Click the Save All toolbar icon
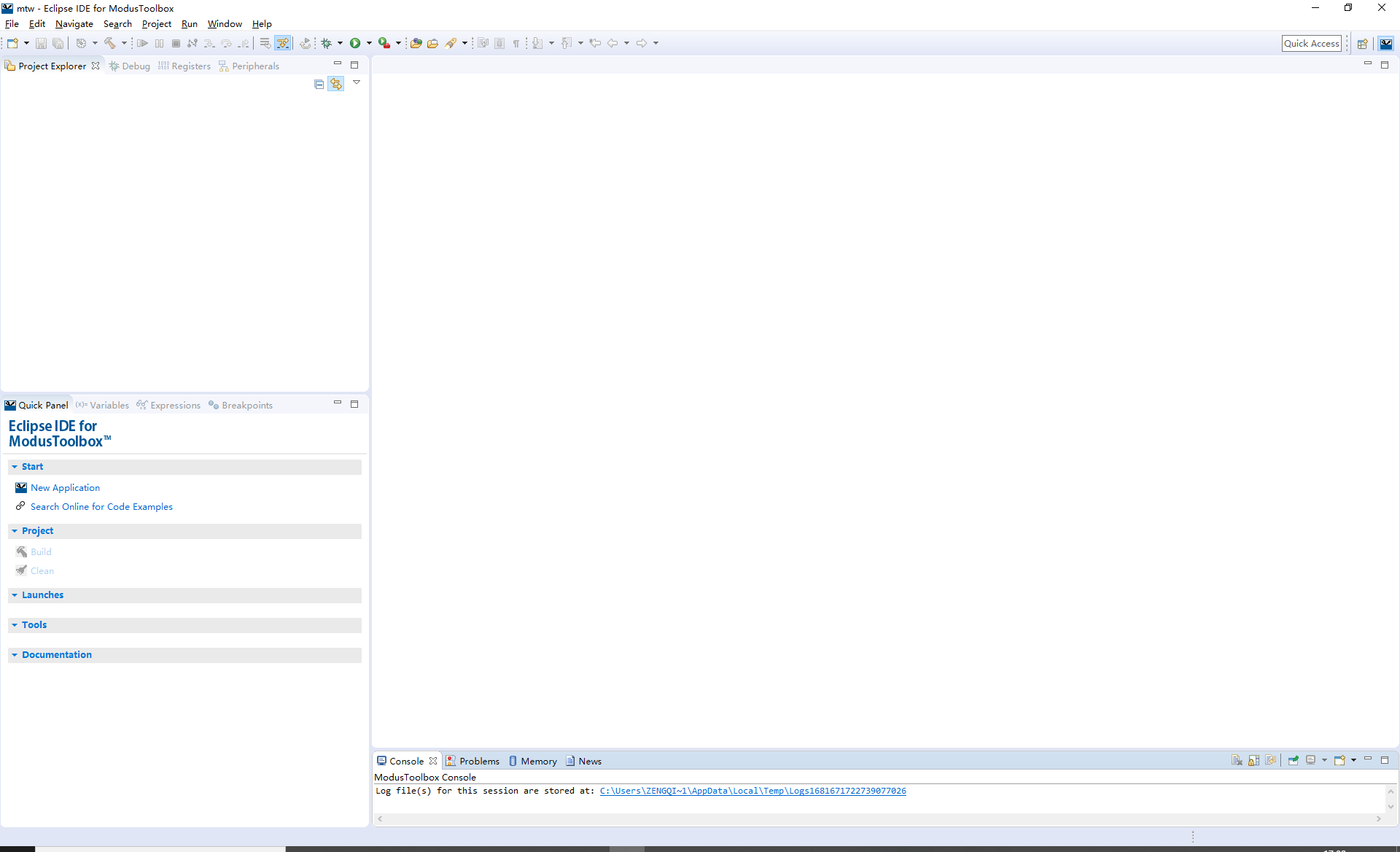1400x852 pixels. [x=58, y=43]
